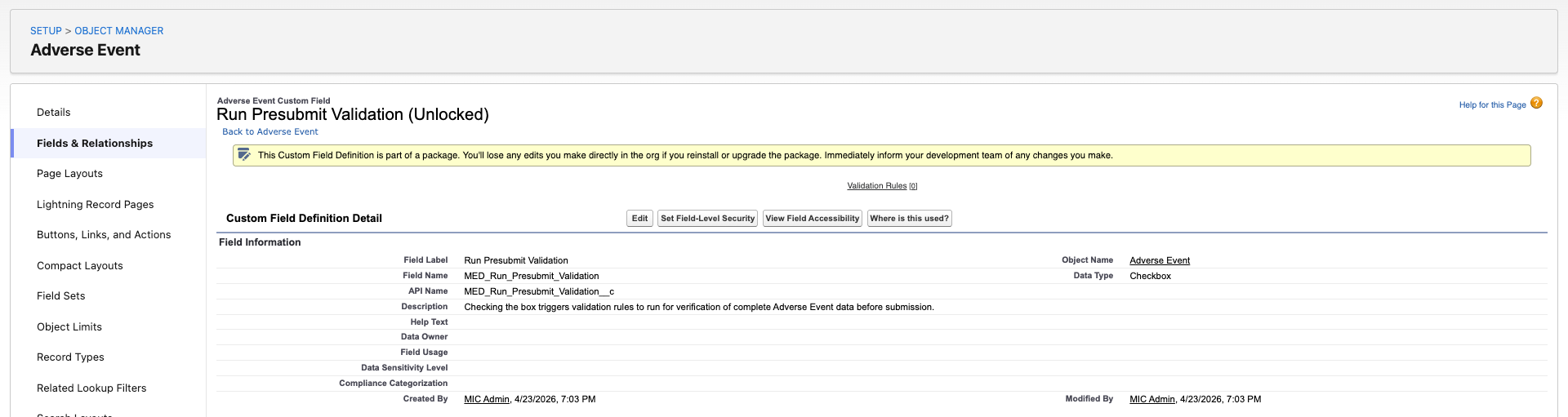1568x417 pixels.
Task: Click the Run Presubmit Validation (Unlocked) heading
Action: [353, 114]
